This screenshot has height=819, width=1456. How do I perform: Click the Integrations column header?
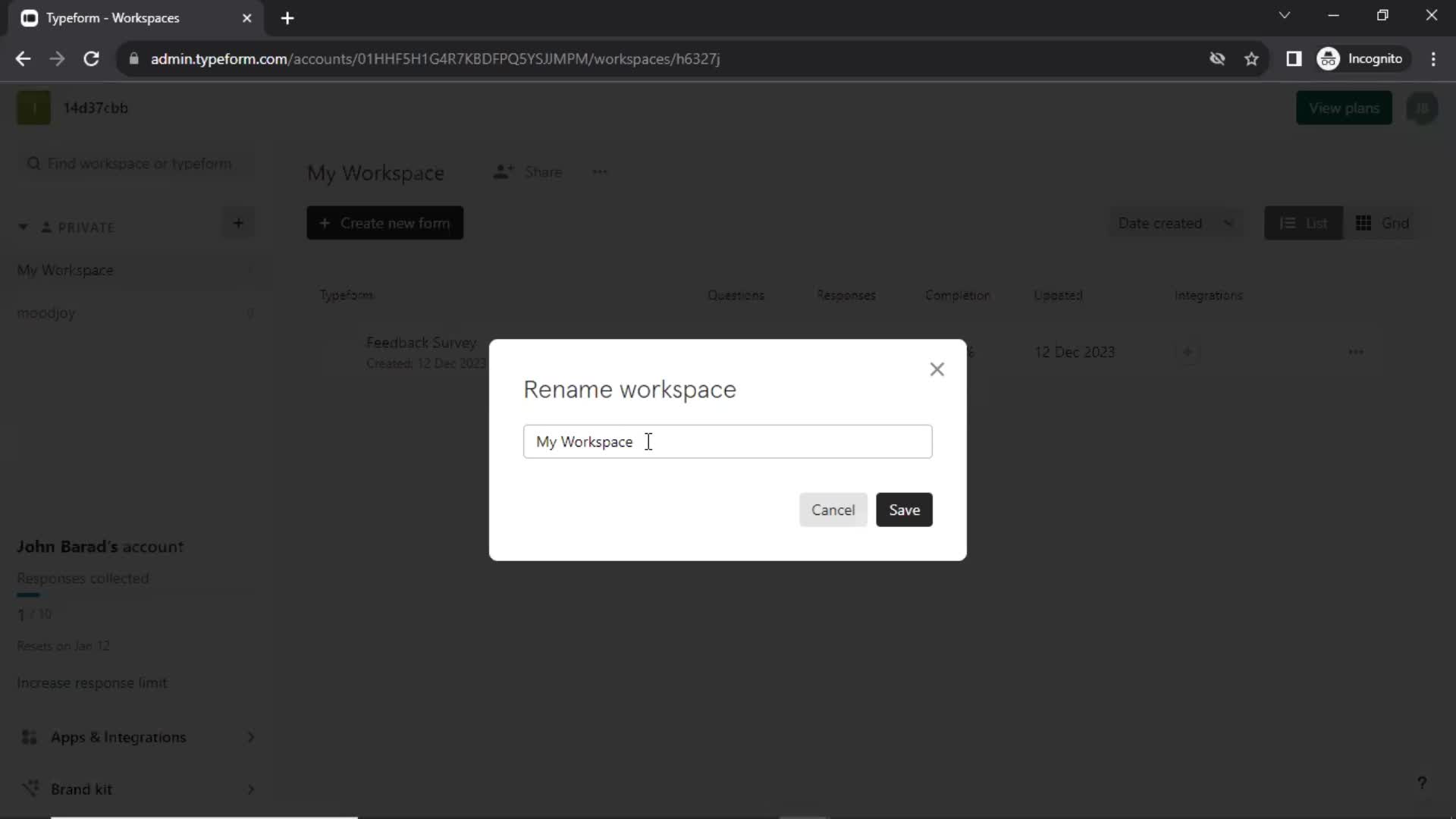pyautogui.click(x=1208, y=295)
